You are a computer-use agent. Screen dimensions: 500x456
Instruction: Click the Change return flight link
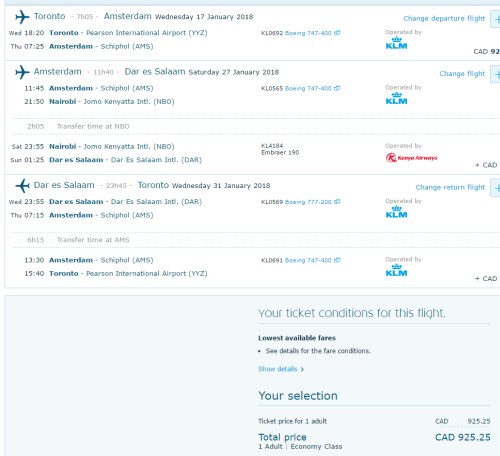pyautogui.click(x=450, y=187)
